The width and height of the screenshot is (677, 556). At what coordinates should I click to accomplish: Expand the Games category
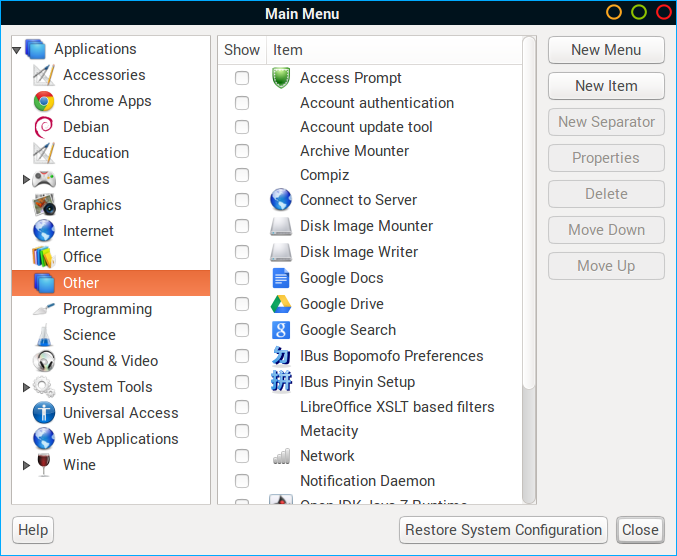click(26, 179)
